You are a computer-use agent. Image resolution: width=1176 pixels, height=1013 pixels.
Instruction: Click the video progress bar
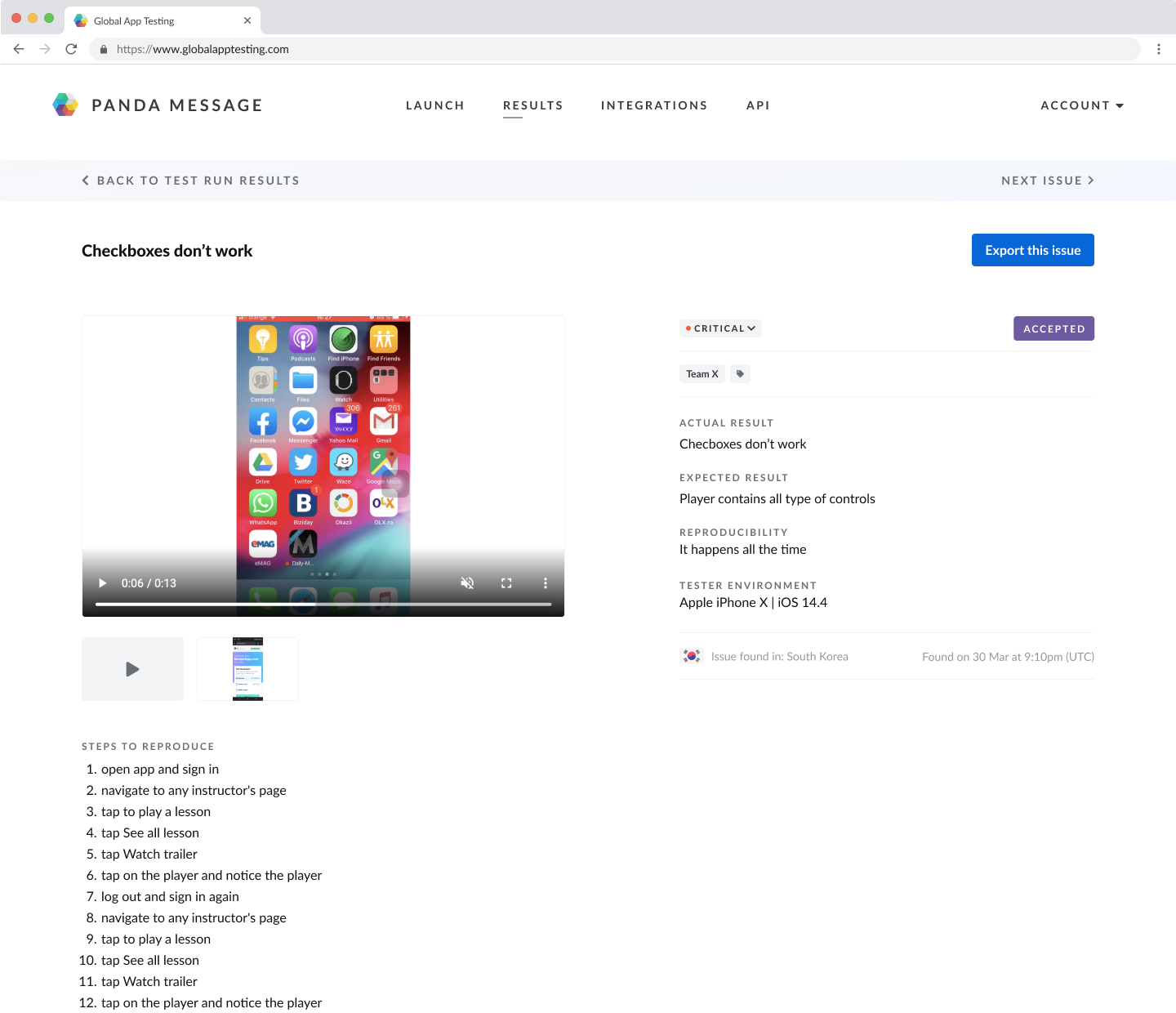(x=323, y=605)
